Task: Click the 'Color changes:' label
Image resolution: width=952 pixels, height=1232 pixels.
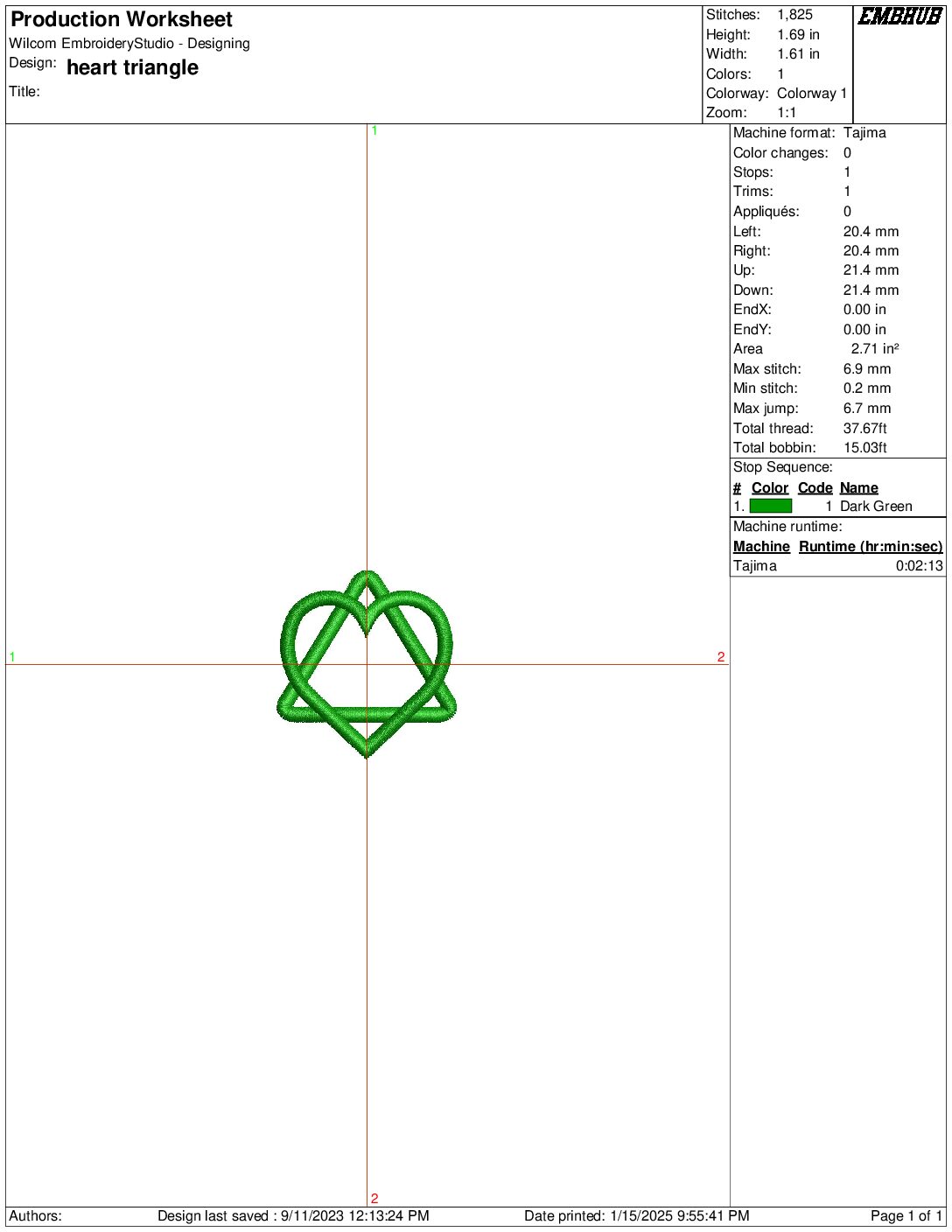Action: tap(780, 152)
